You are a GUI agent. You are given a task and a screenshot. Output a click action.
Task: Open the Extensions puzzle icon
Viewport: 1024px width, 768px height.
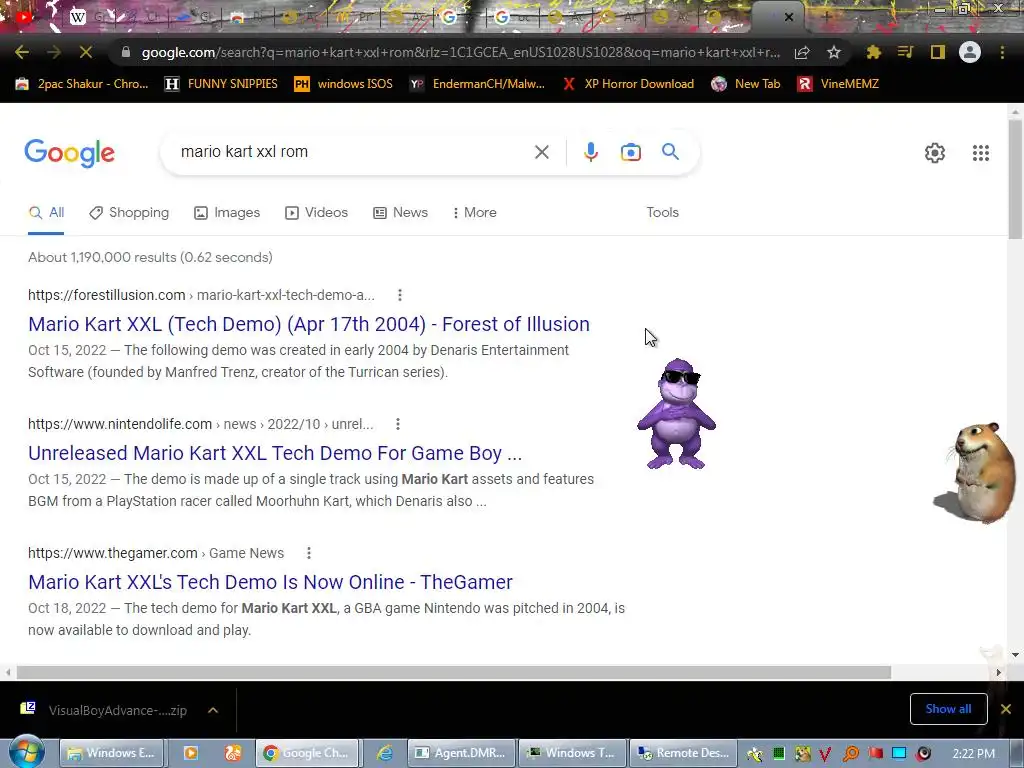tap(873, 52)
